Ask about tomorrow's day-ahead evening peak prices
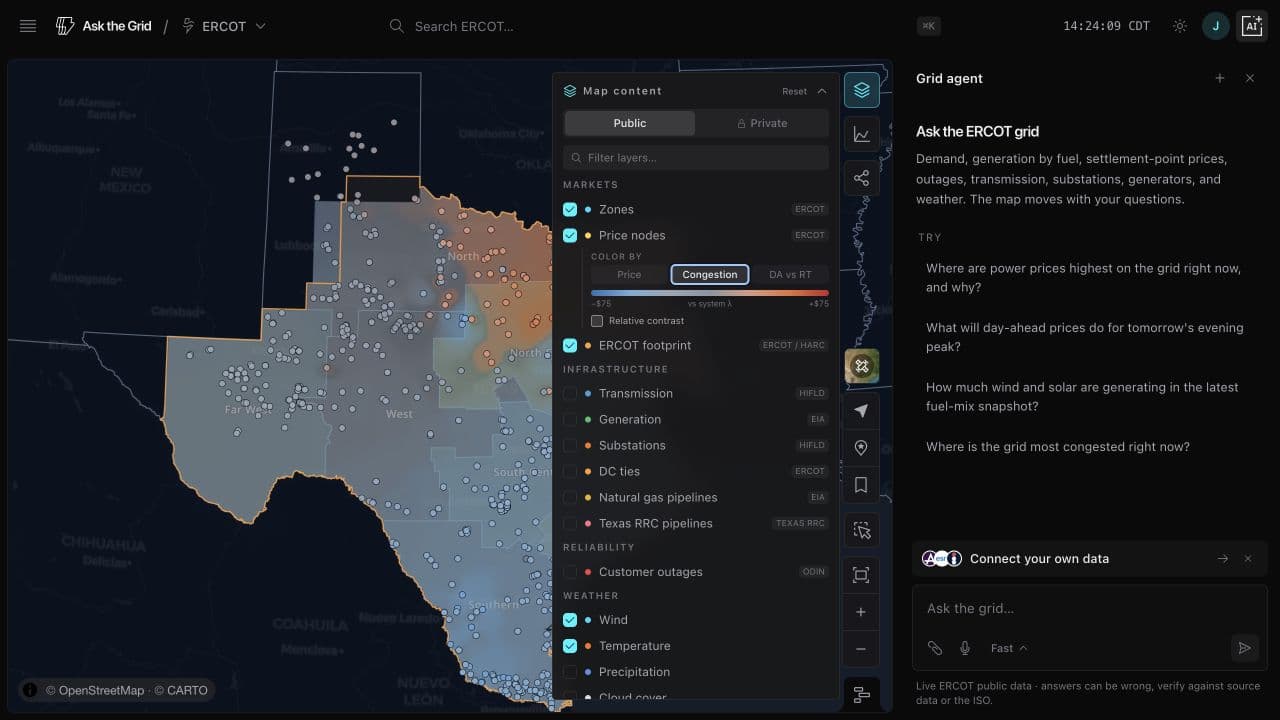 [1089, 337]
